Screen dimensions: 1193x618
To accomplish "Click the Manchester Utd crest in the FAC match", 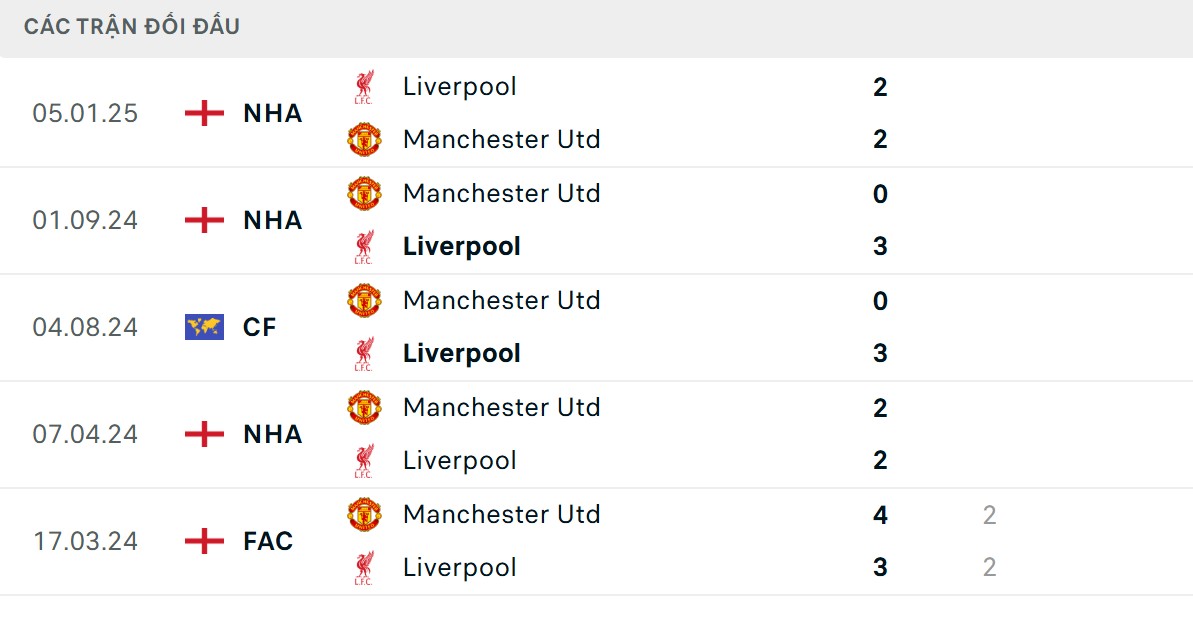I will [364, 514].
